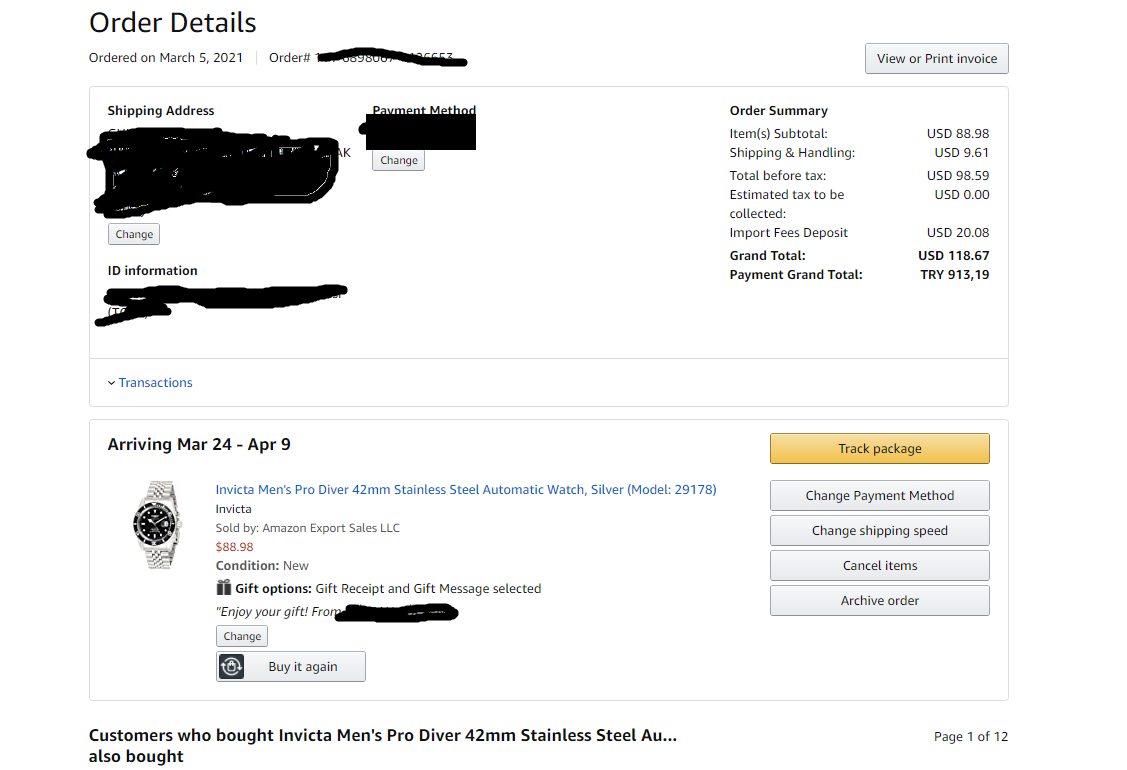Archive this order
Image resolution: width=1127 pixels, height=770 pixels.
tap(879, 601)
